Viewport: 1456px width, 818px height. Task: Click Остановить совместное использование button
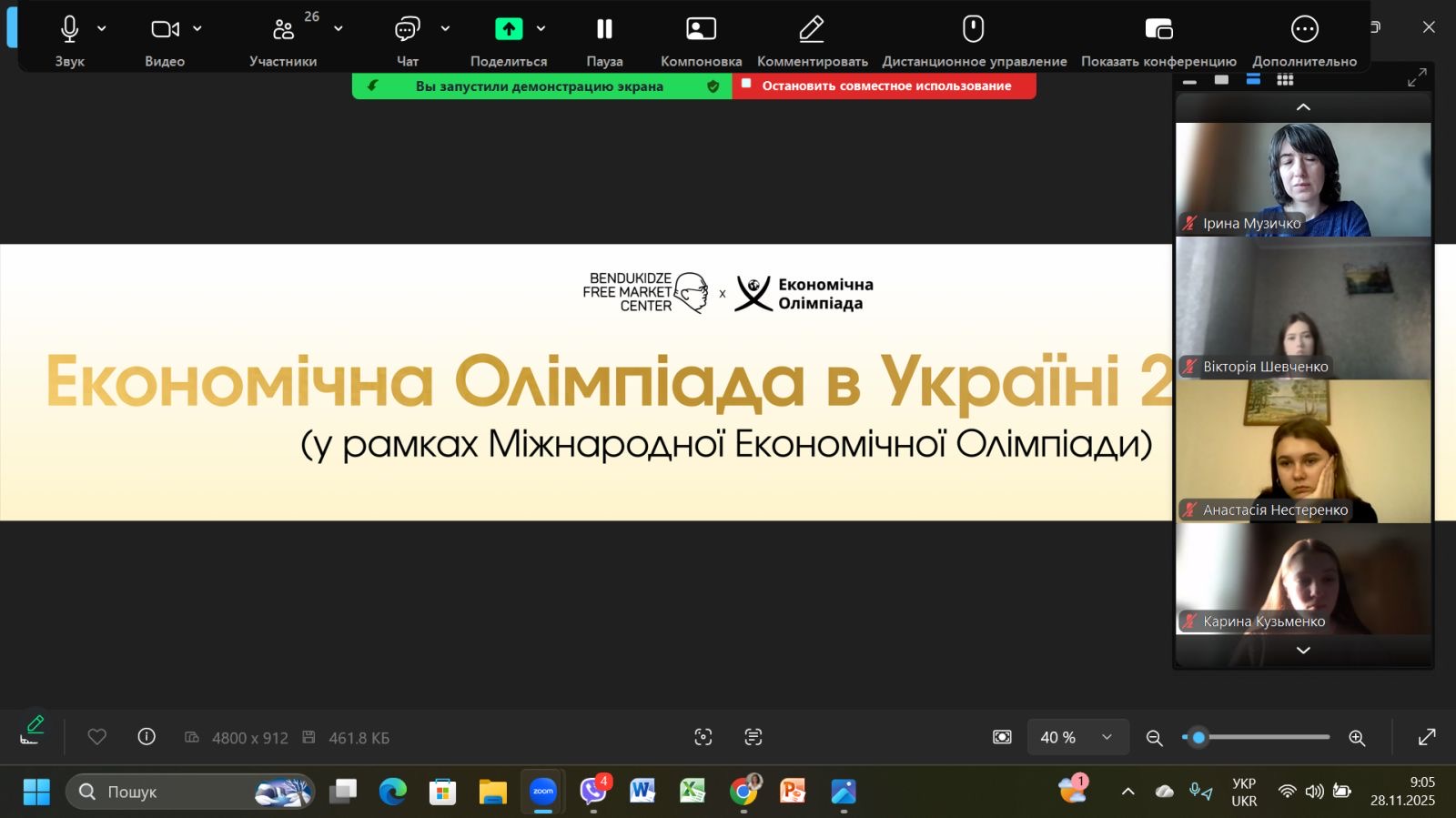884,86
